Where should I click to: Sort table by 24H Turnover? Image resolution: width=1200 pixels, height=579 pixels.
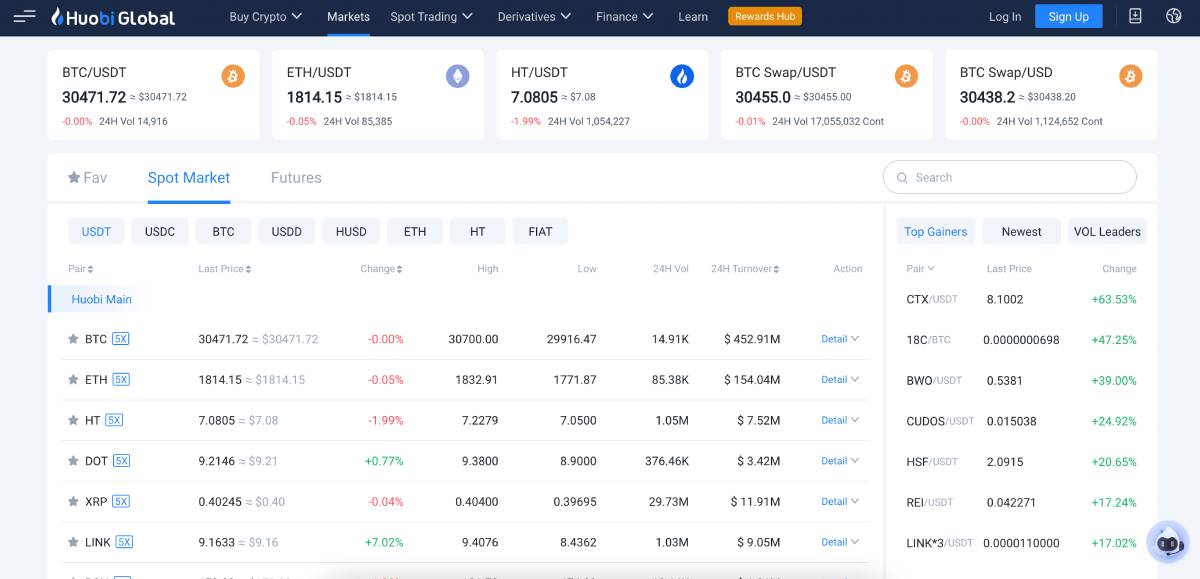click(746, 268)
